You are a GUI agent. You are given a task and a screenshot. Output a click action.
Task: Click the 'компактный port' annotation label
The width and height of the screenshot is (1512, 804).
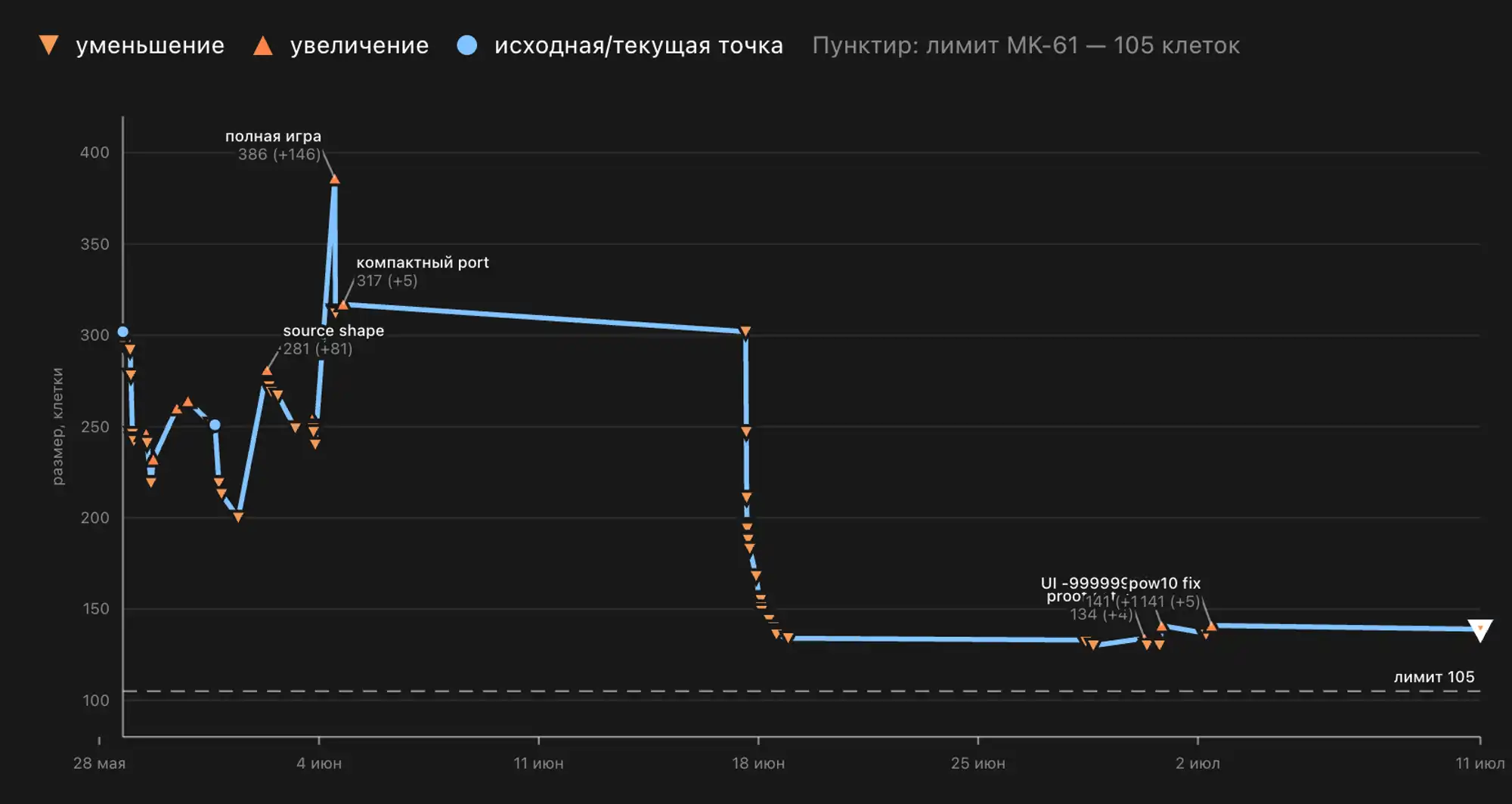pyautogui.click(x=423, y=262)
